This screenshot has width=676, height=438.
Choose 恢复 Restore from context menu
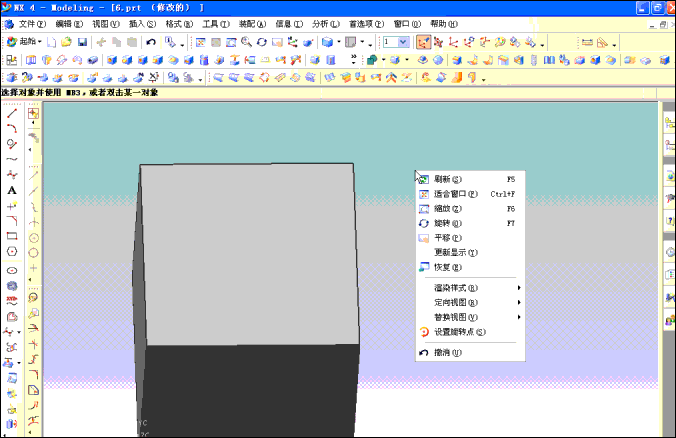tap(470, 267)
